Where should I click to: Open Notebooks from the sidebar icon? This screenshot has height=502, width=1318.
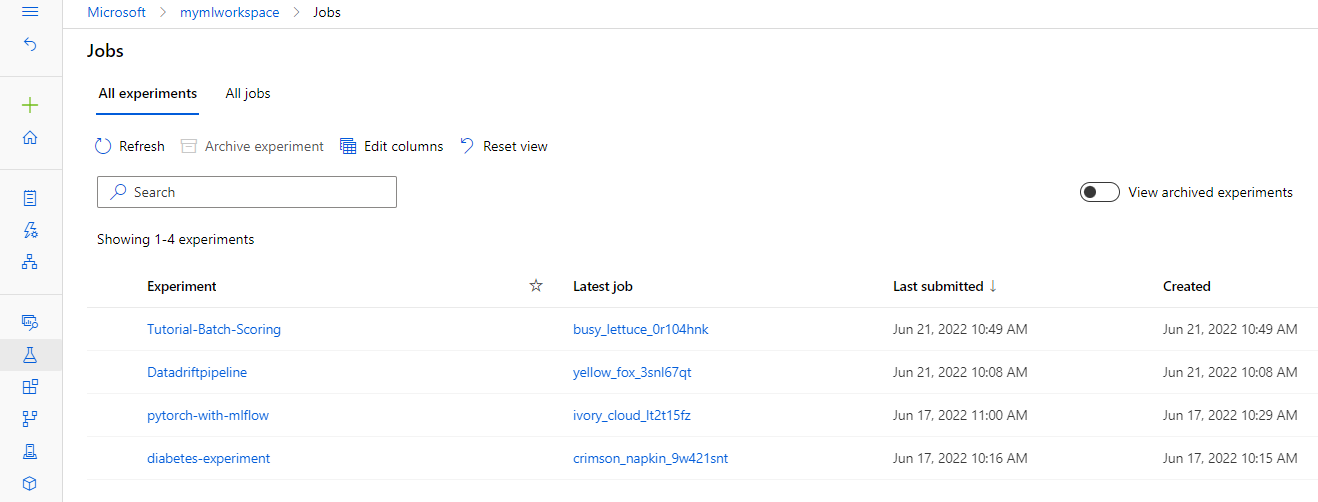30,198
